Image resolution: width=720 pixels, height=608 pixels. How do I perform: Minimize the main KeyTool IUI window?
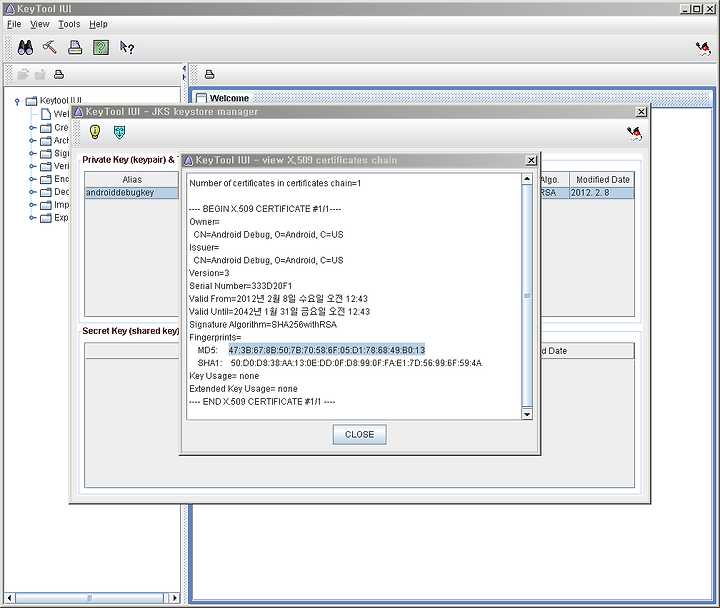(x=685, y=9)
